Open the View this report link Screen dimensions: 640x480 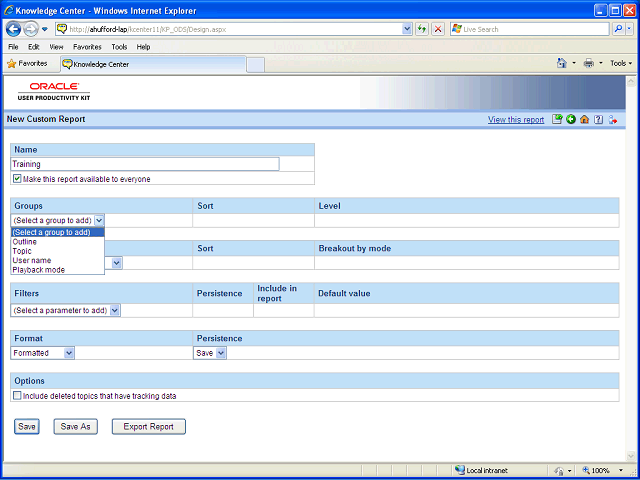(516, 120)
